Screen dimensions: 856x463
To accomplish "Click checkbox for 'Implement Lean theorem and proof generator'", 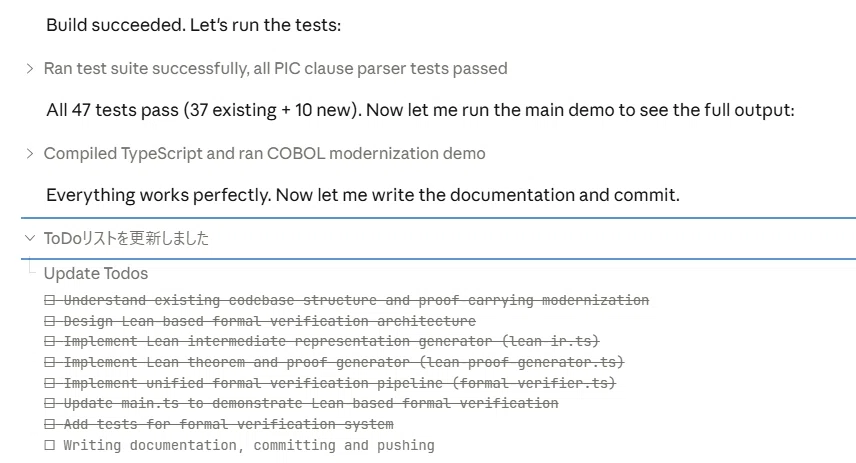I will (50, 363).
